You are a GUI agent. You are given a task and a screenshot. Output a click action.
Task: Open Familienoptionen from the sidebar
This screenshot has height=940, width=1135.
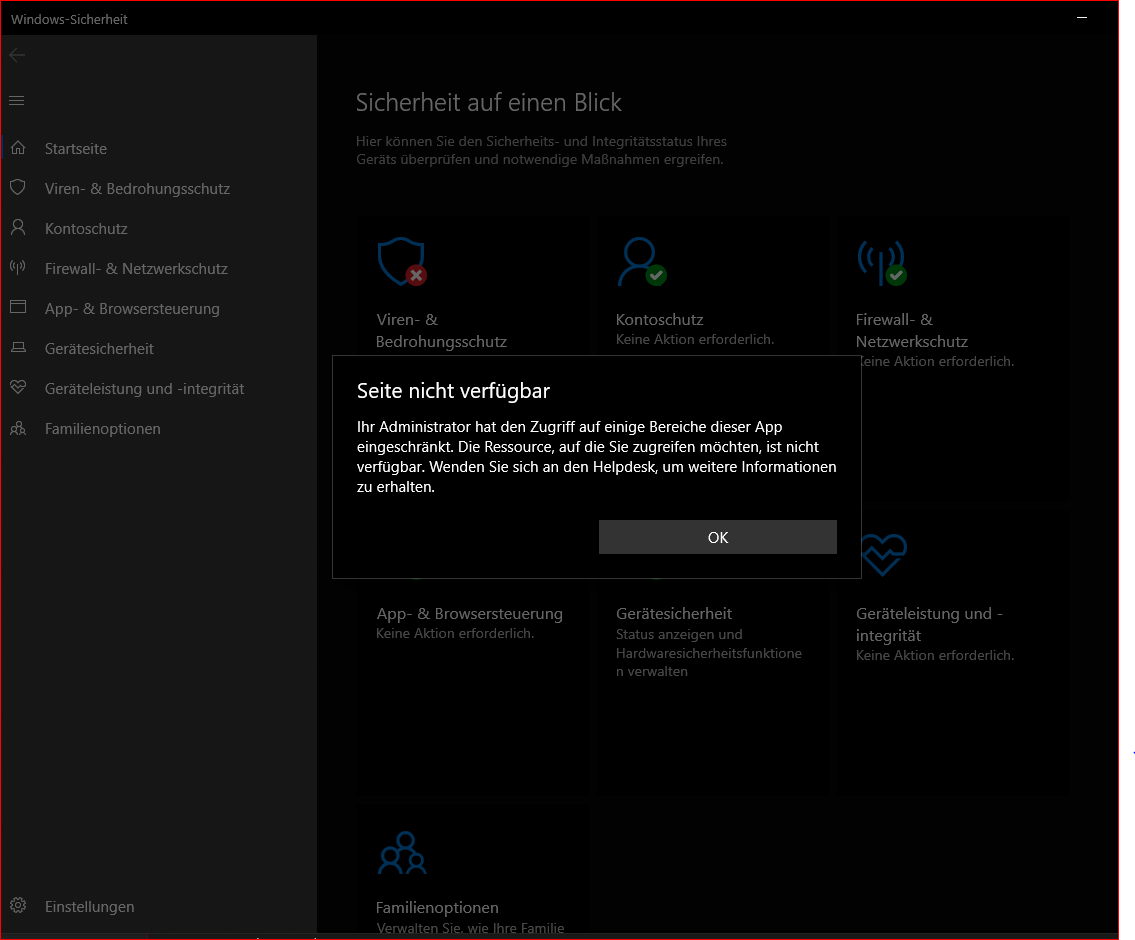(103, 429)
